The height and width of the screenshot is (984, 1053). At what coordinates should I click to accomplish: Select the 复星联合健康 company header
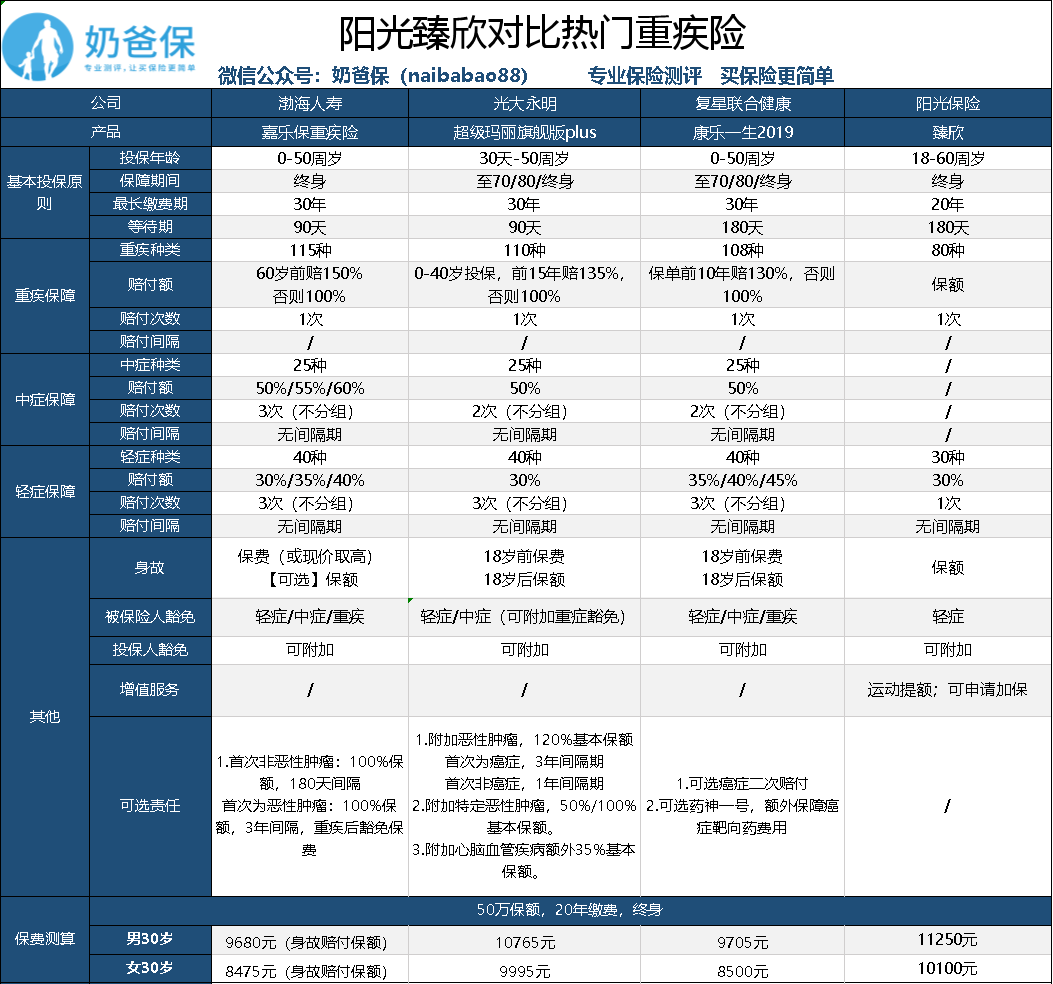click(x=743, y=103)
